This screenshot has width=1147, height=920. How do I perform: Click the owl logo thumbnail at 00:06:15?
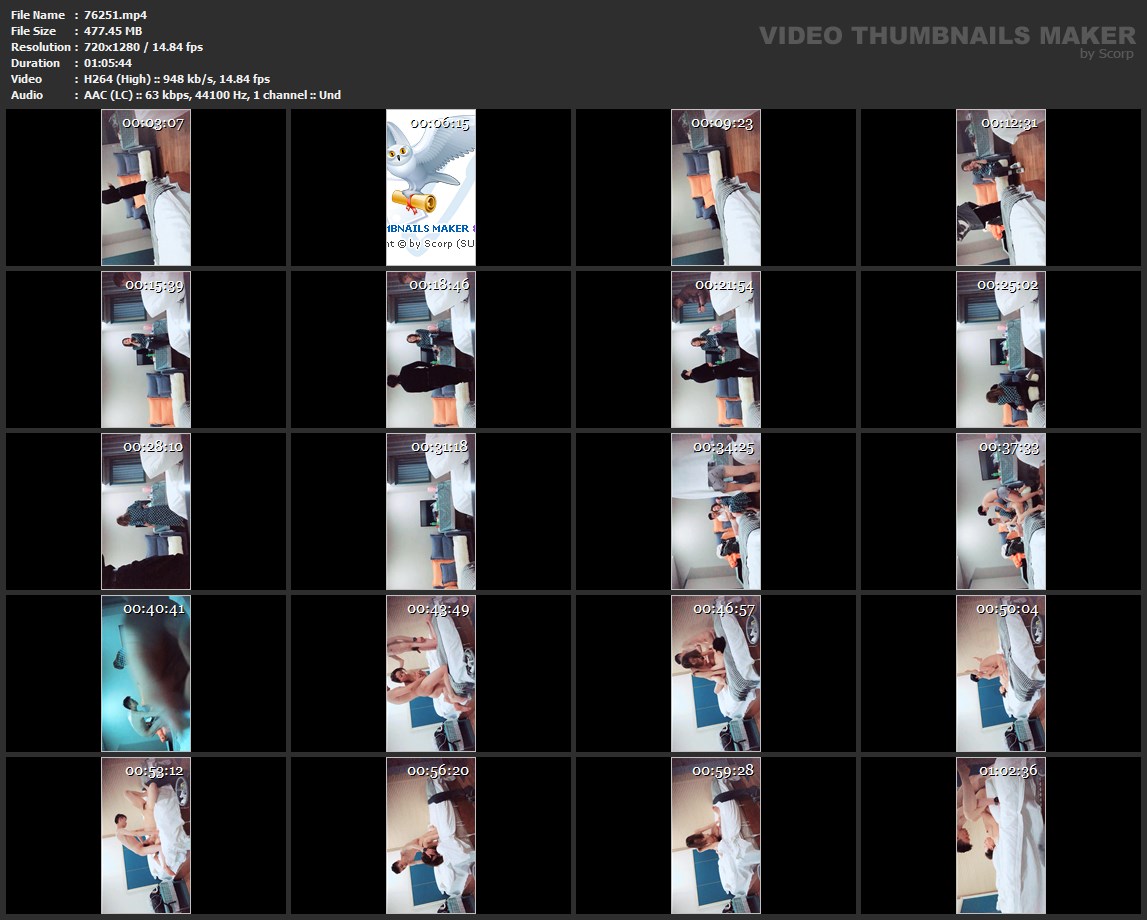click(x=431, y=187)
